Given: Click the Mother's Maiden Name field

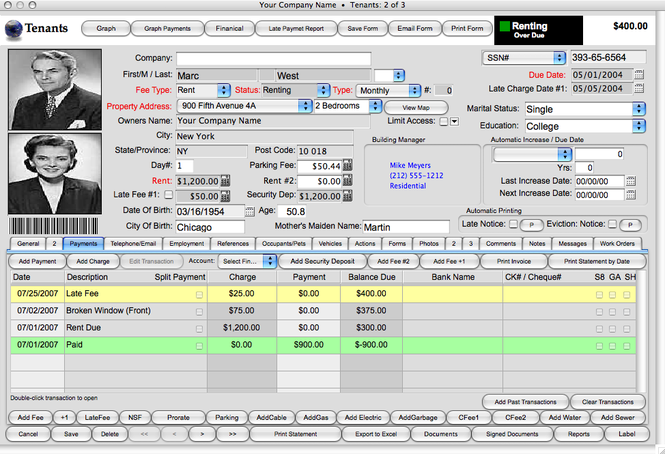Looking at the screenshot, I should click(406, 227).
